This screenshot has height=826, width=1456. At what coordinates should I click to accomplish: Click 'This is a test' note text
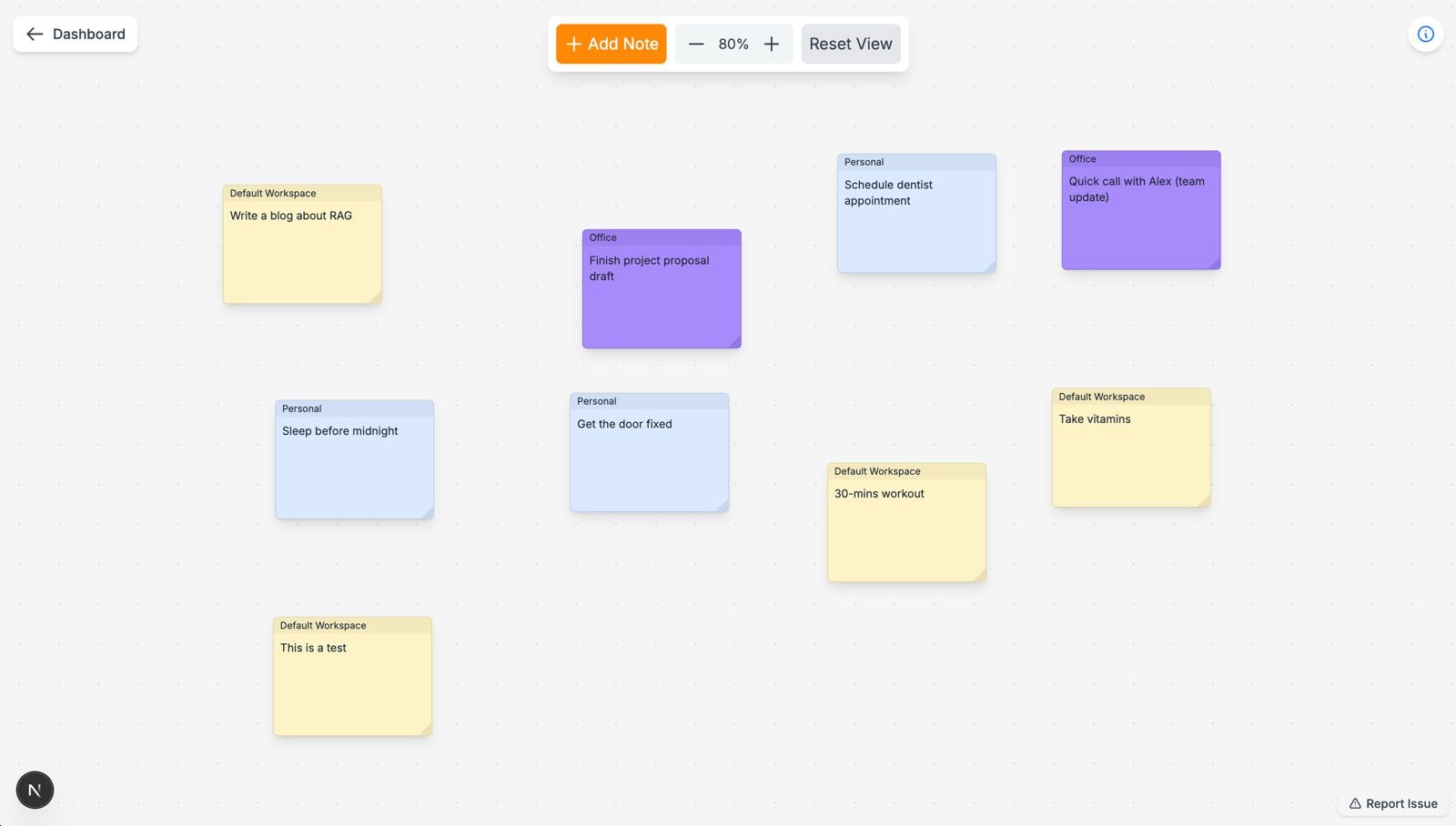point(313,648)
